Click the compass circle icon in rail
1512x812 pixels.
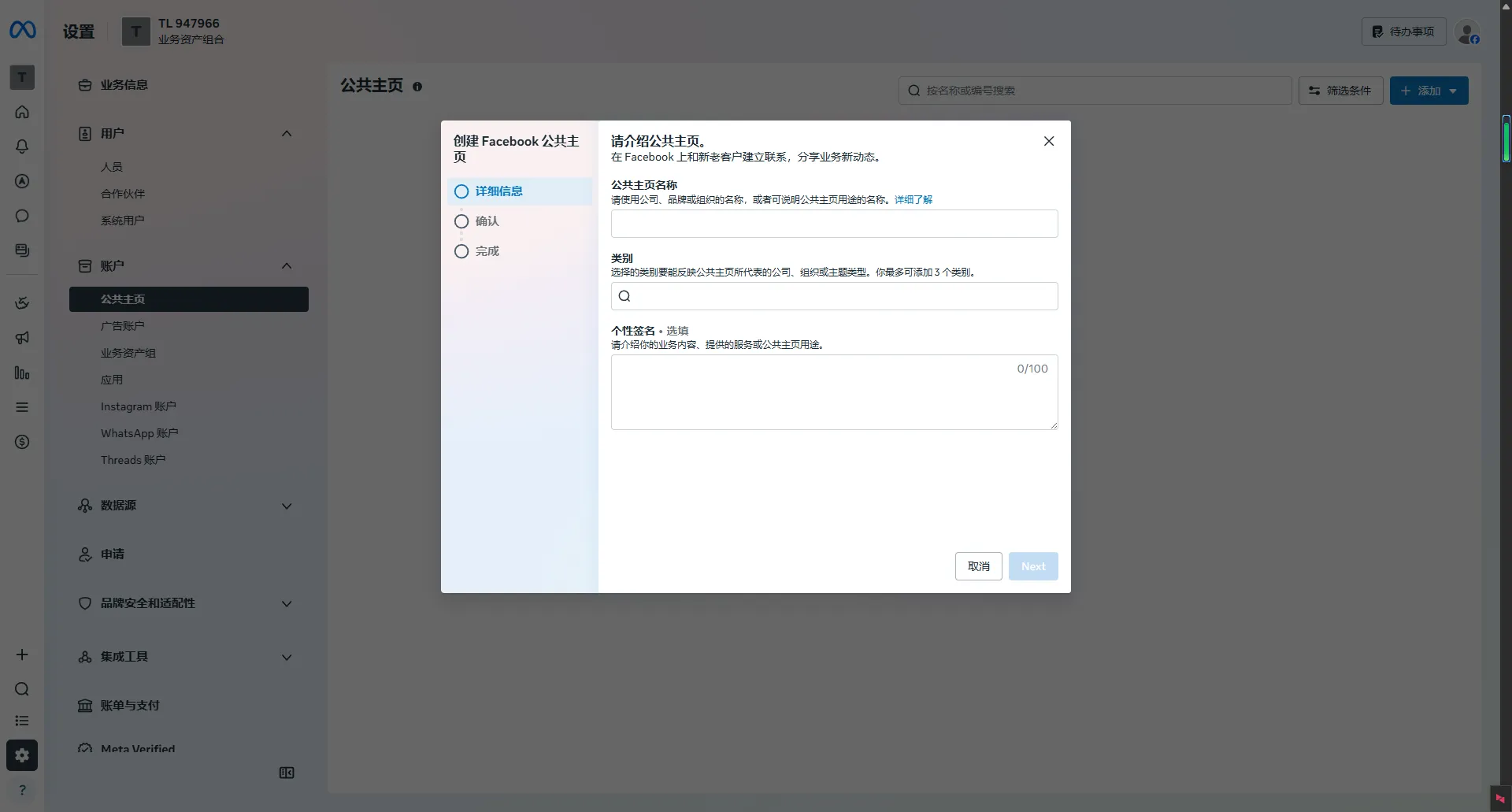[22, 181]
